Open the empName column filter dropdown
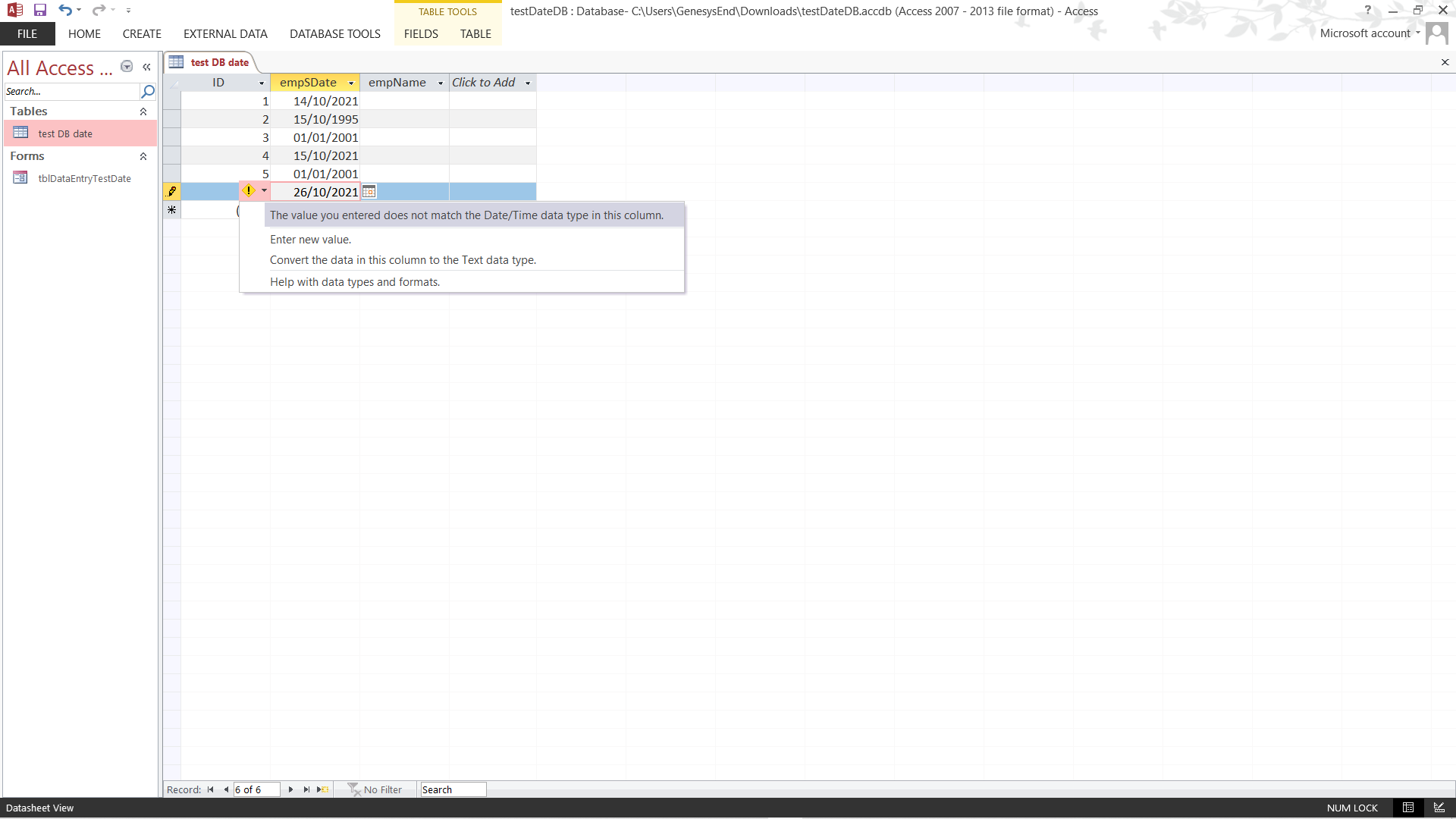This screenshot has width=1456, height=819. 441,83
